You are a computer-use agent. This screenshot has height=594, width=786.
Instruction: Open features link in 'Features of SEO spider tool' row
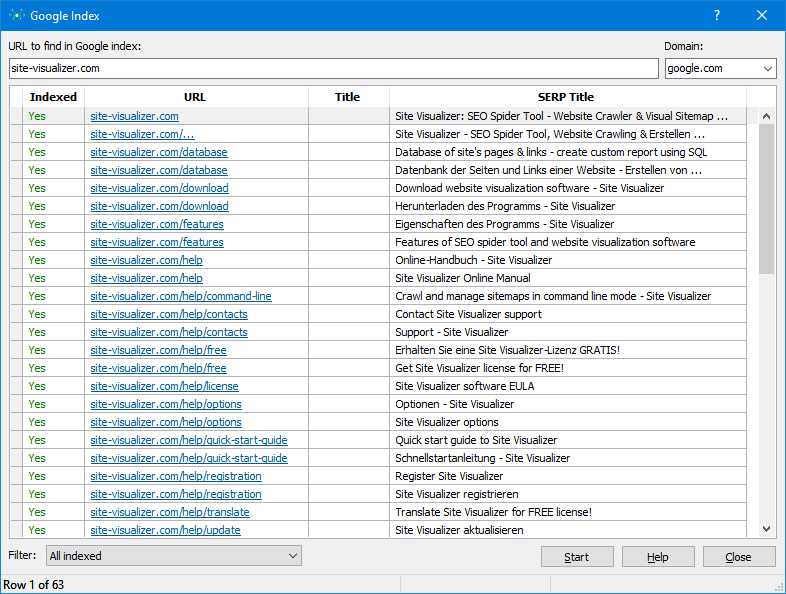[x=157, y=242]
